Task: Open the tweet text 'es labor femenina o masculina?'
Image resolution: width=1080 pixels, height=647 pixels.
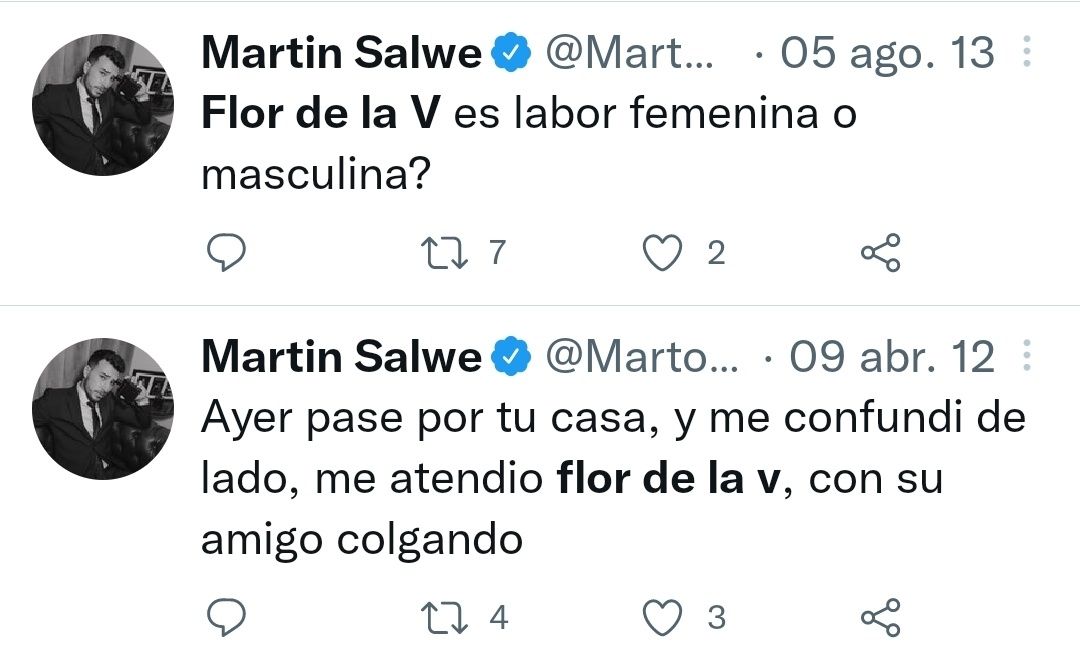Action: 655,115
